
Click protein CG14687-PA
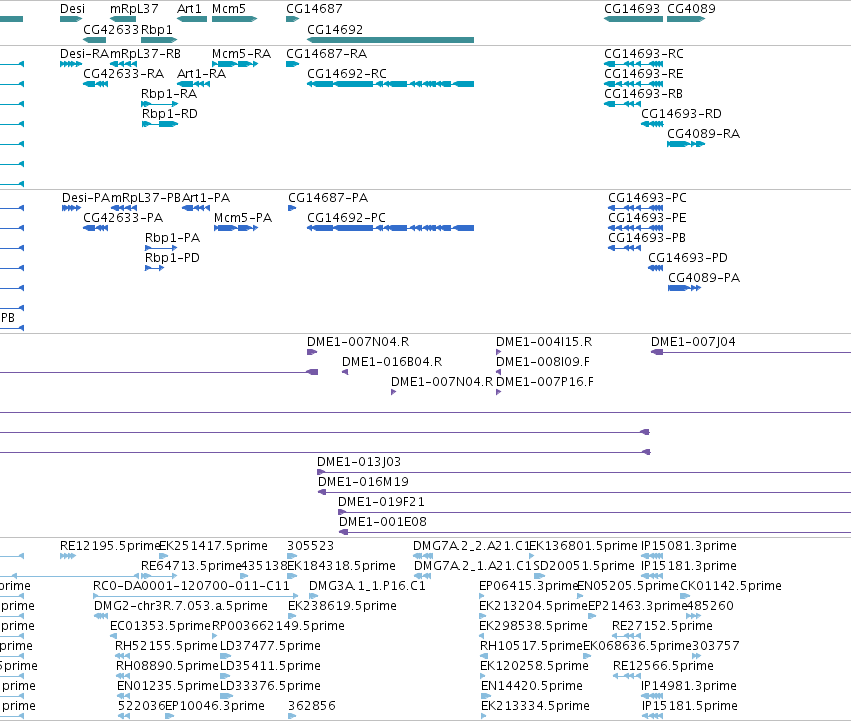328,198
